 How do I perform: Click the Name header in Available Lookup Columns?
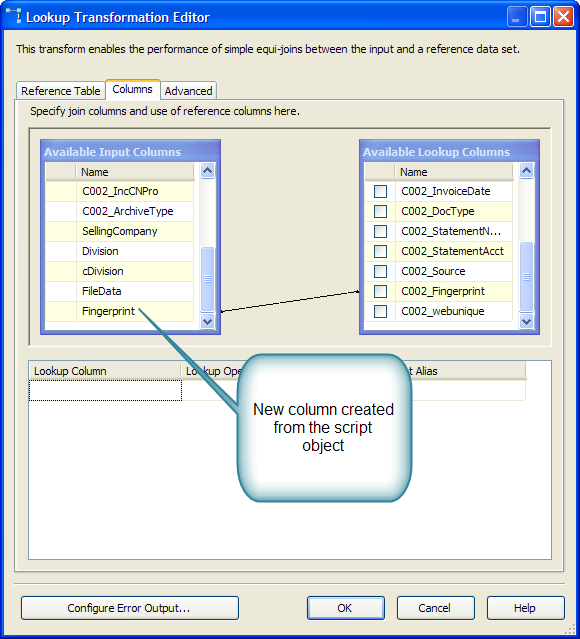point(454,172)
